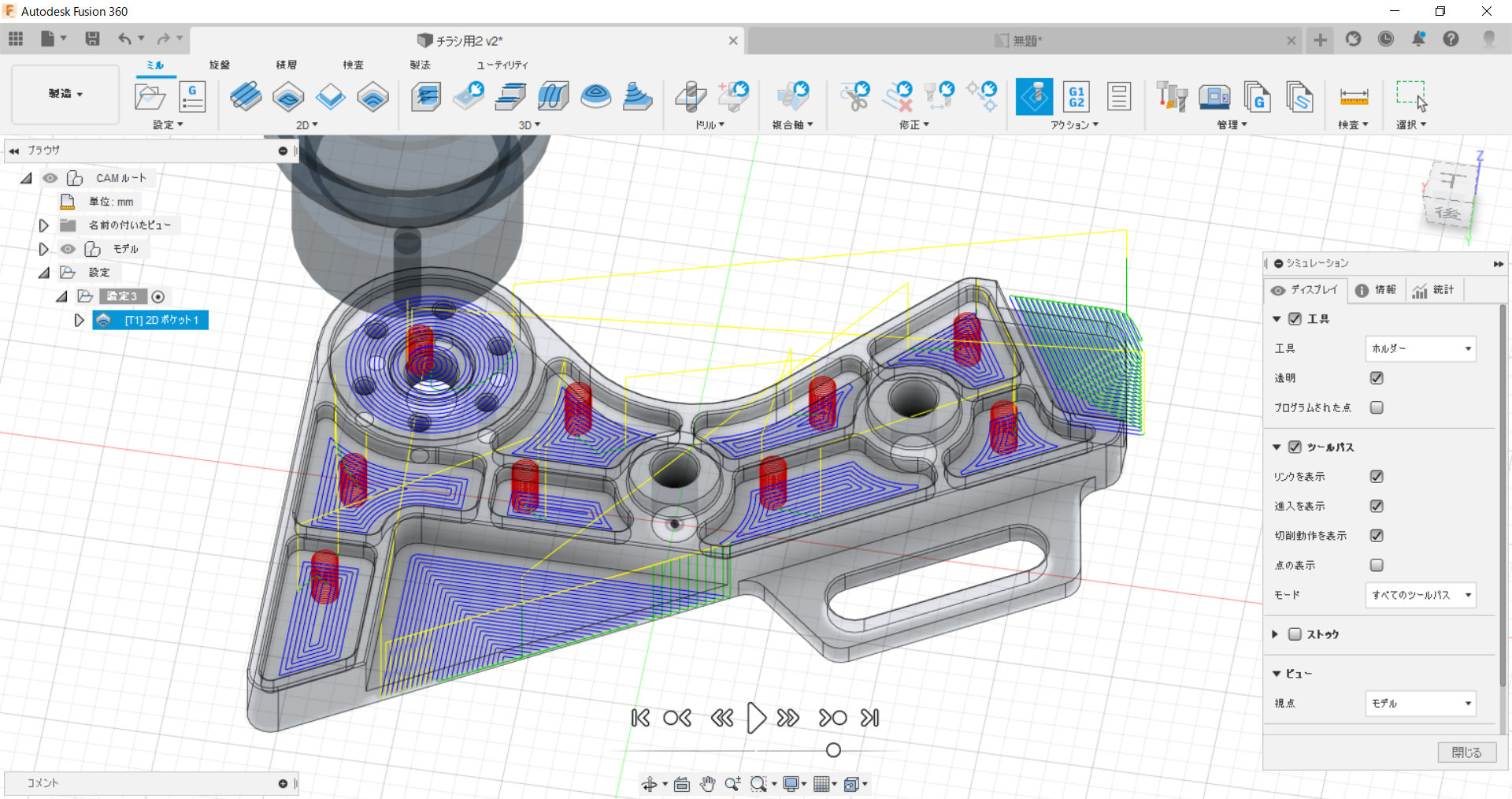Screen dimensions: 1512x799
Task: Collapse the ビュー section arrow
Action: pos(1277,674)
